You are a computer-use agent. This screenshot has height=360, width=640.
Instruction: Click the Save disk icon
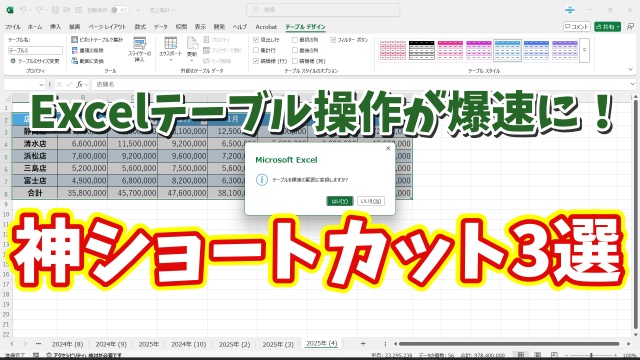click(x=56, y=10)
